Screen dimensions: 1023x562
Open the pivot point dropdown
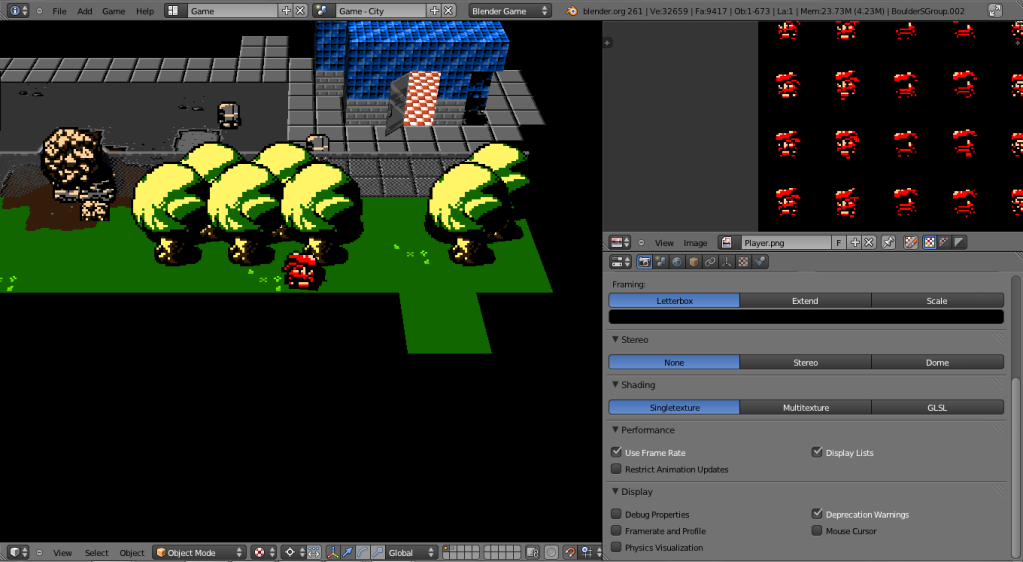pyautogui.click(x=294, y=552)
